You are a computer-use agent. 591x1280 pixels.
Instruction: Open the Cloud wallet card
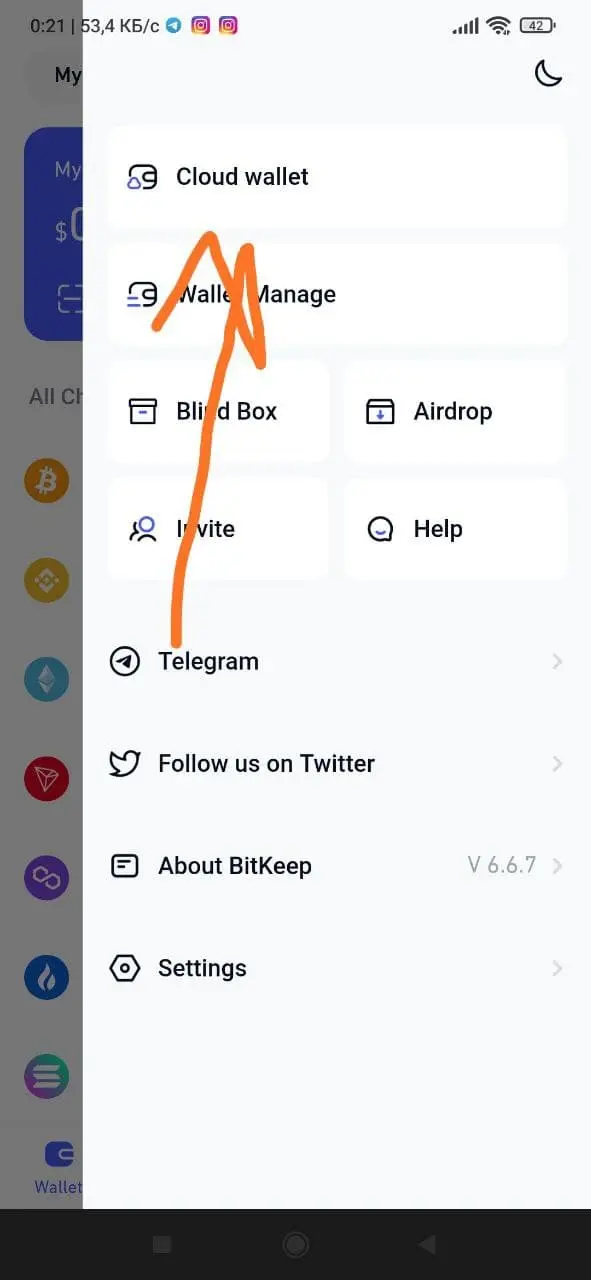(337, 177)
